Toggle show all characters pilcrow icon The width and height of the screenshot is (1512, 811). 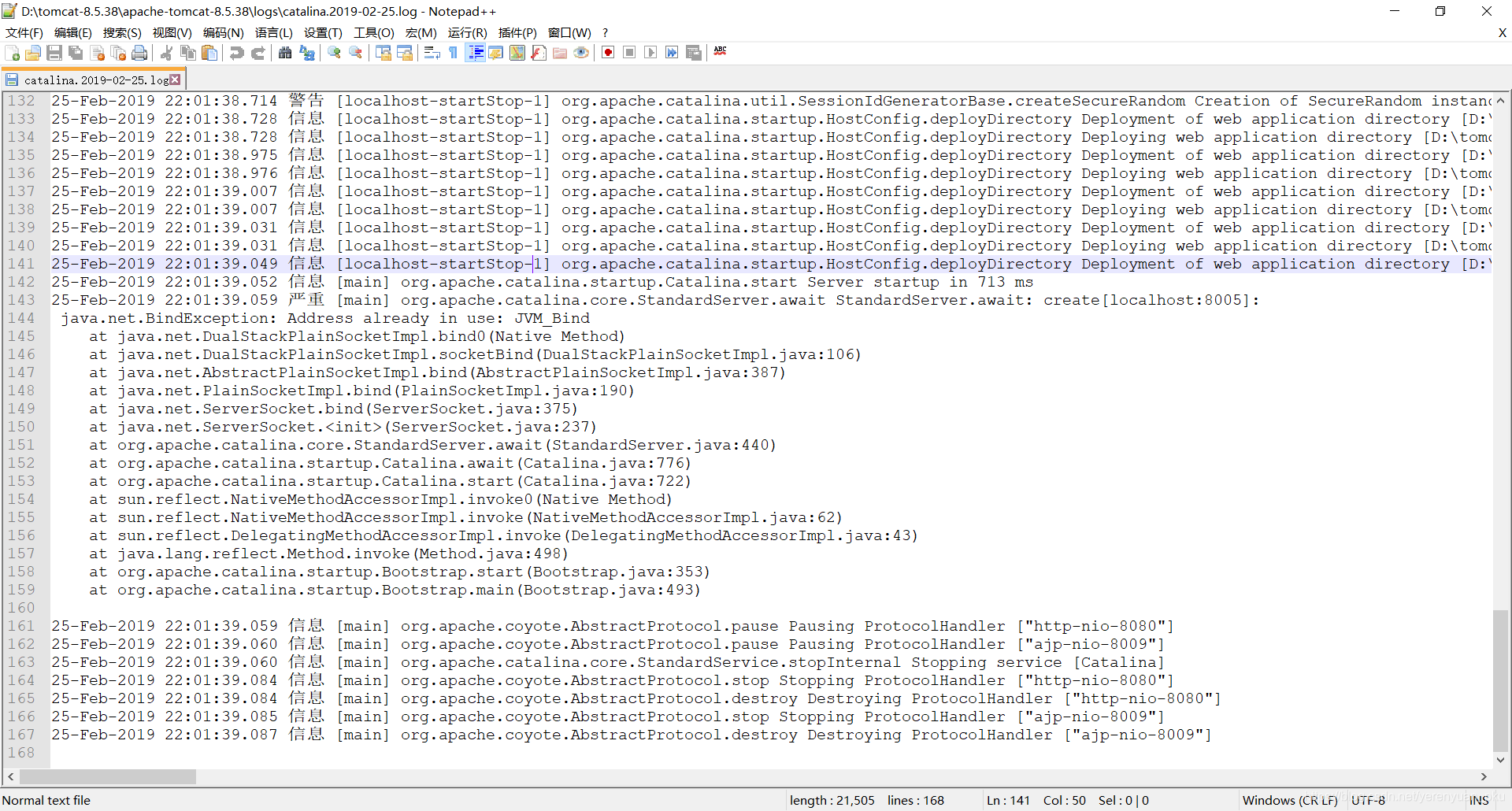pyautogui.click(x=453, y=53)
